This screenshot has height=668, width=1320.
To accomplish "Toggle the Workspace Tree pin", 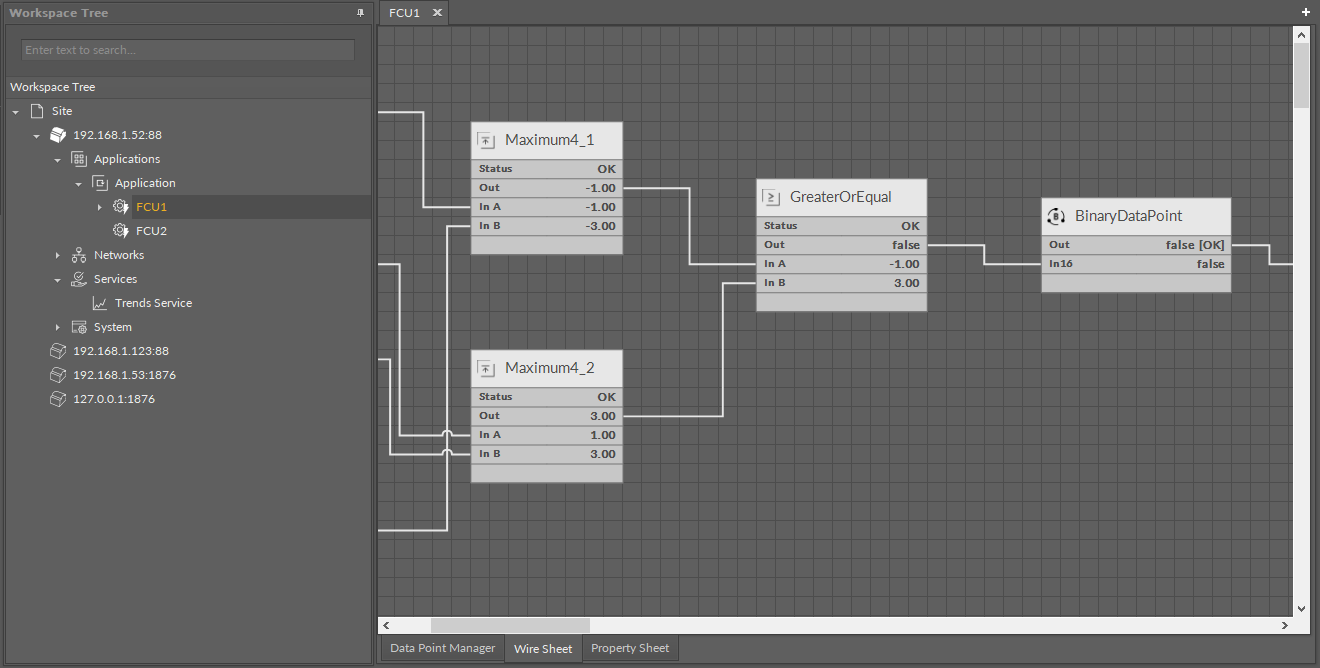I will click(x=360, y=12).
